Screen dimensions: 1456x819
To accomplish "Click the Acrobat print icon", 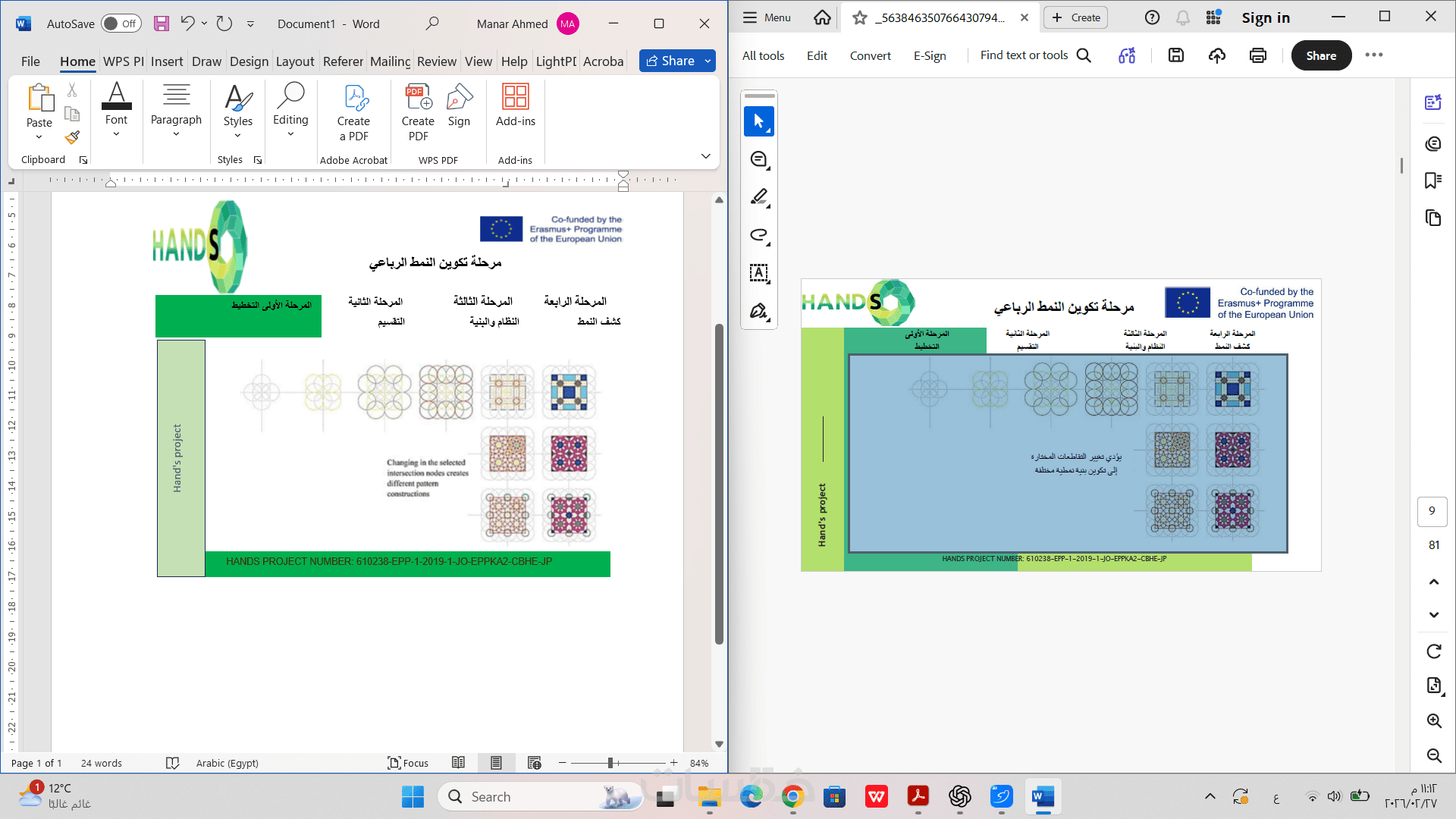I will coord(1257,55).
